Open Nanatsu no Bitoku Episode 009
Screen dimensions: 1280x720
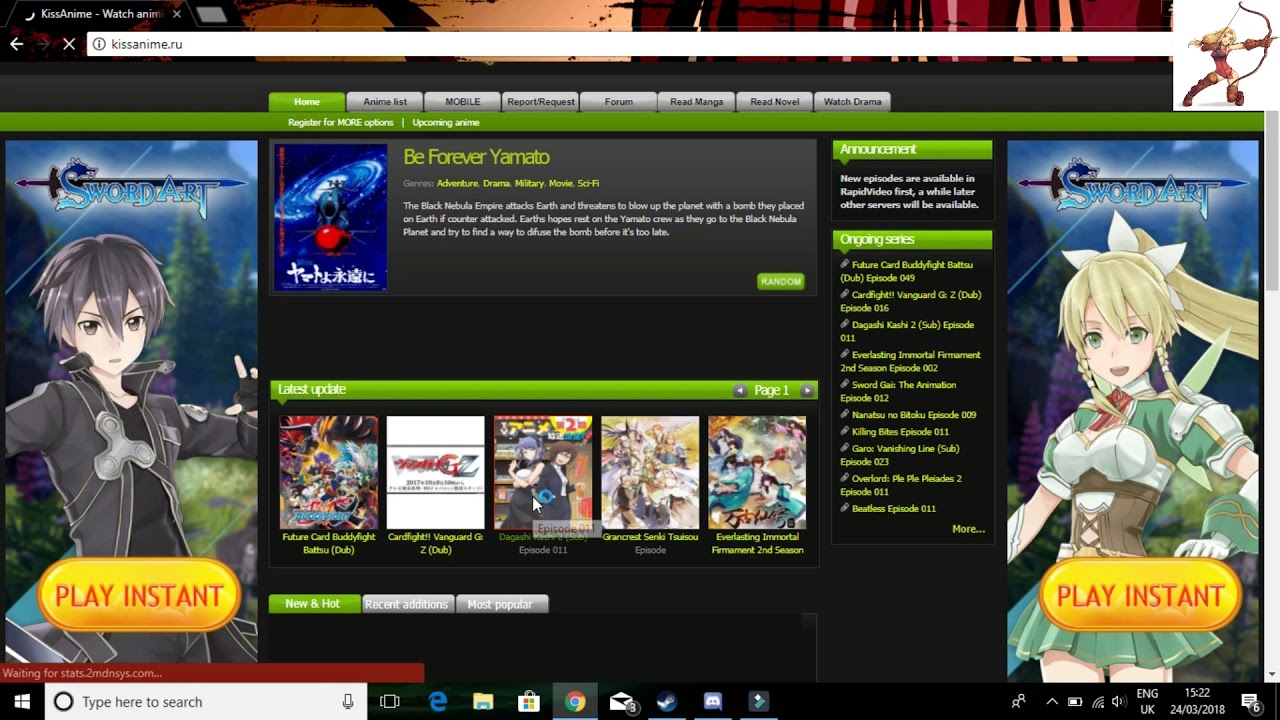(913, 415)
